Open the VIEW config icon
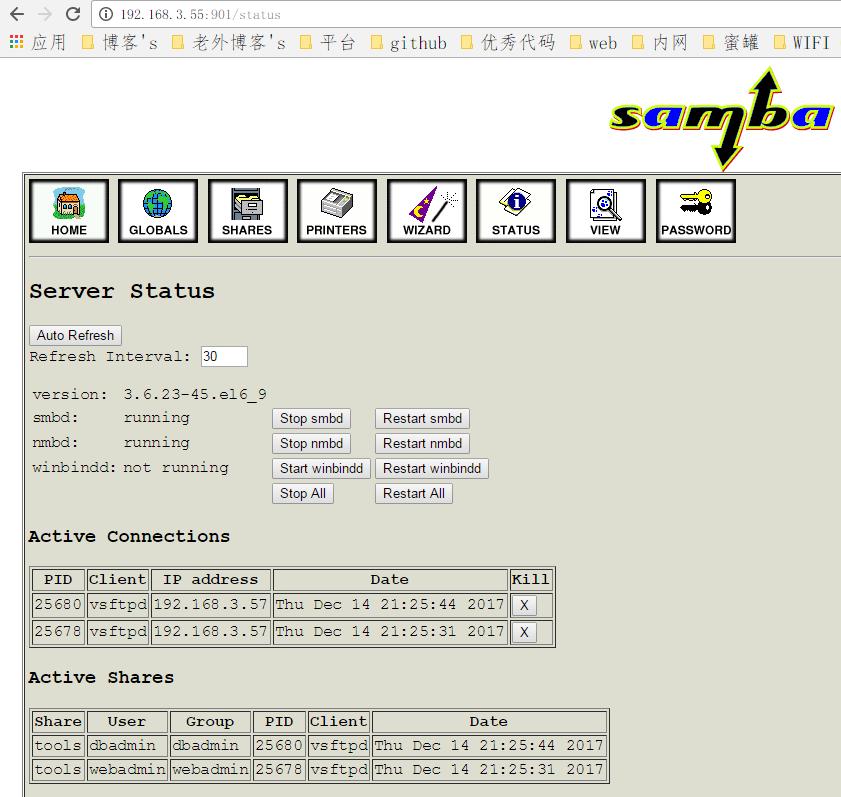Viewport: 841px width, 797px height. tap(605, 211)
